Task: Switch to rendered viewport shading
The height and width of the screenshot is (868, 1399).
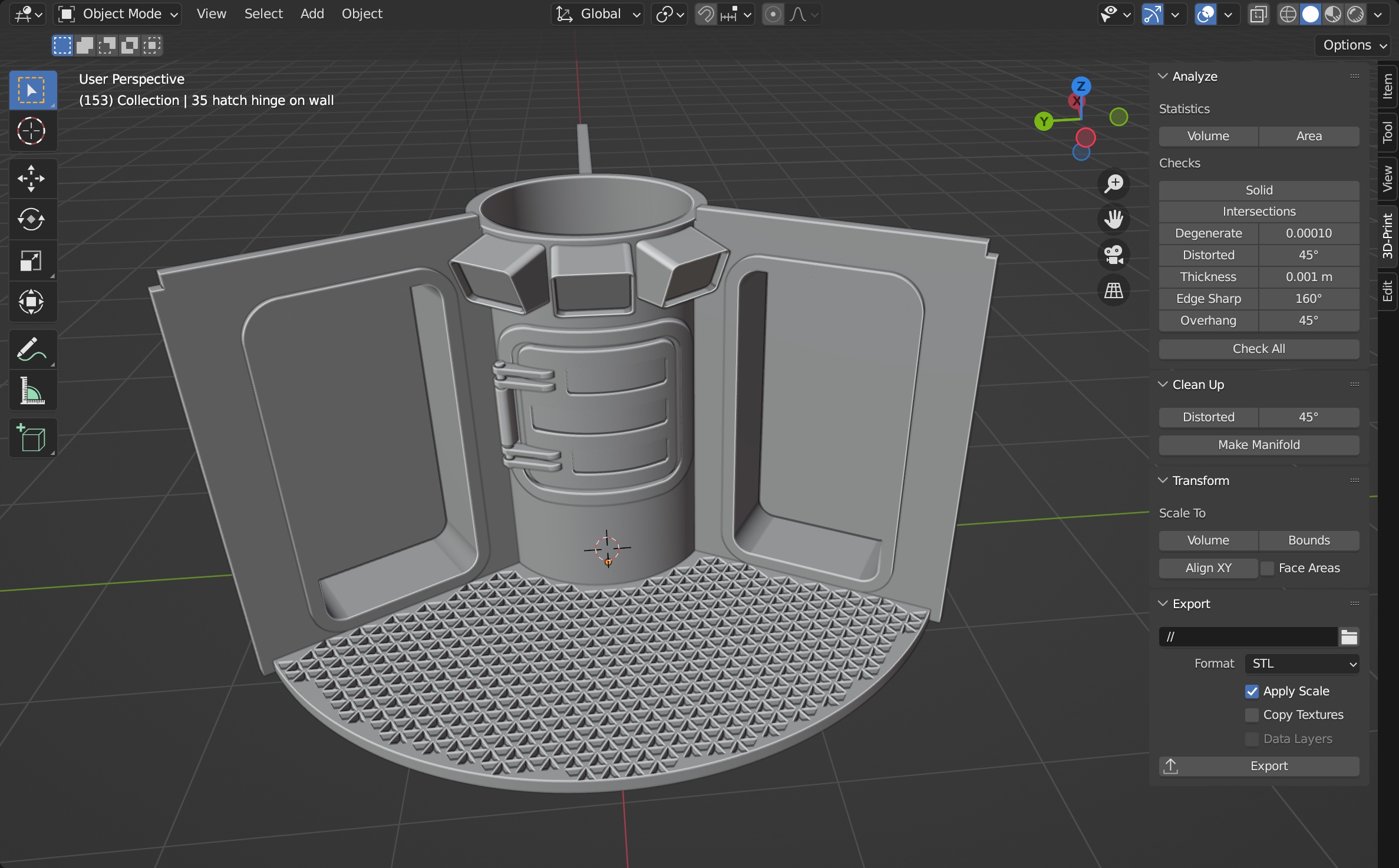Action: point(1355,14)
